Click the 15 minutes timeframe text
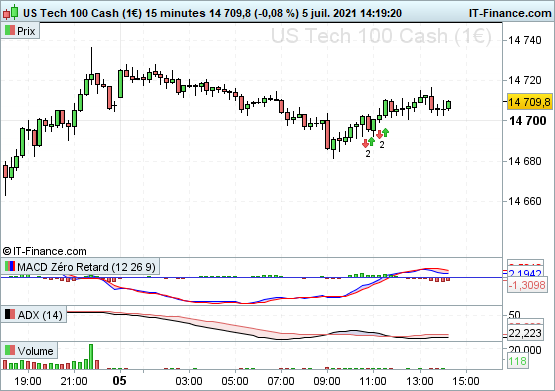The image size is (555, 391). click(x=175, y=13)
